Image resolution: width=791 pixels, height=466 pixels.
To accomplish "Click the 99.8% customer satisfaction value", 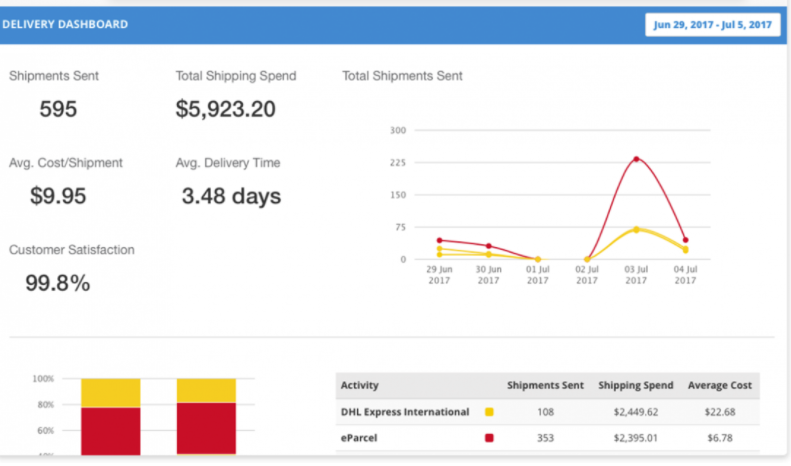I will [x=57, y=283].
